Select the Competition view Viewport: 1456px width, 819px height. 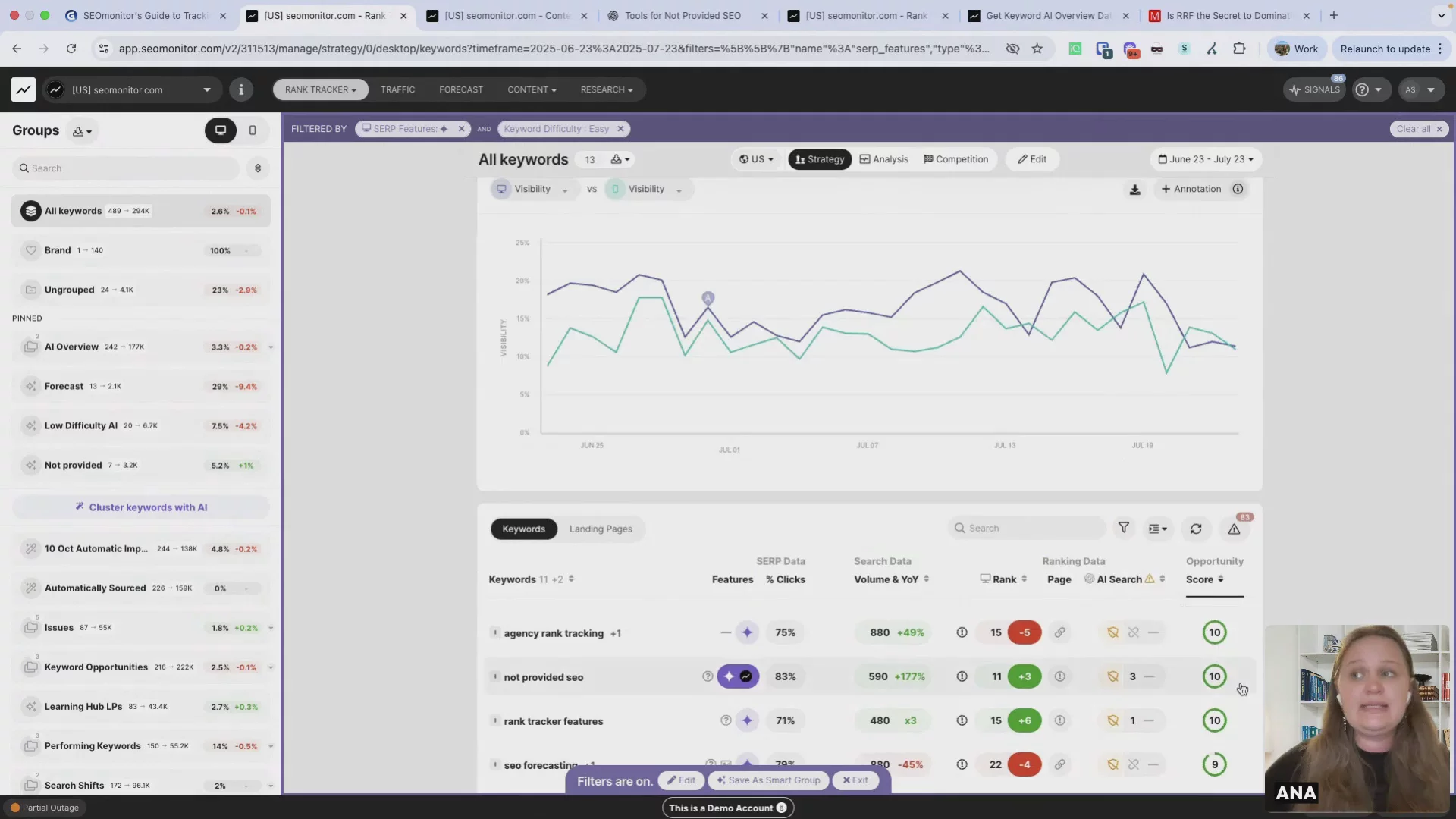[x=955, y=159]
